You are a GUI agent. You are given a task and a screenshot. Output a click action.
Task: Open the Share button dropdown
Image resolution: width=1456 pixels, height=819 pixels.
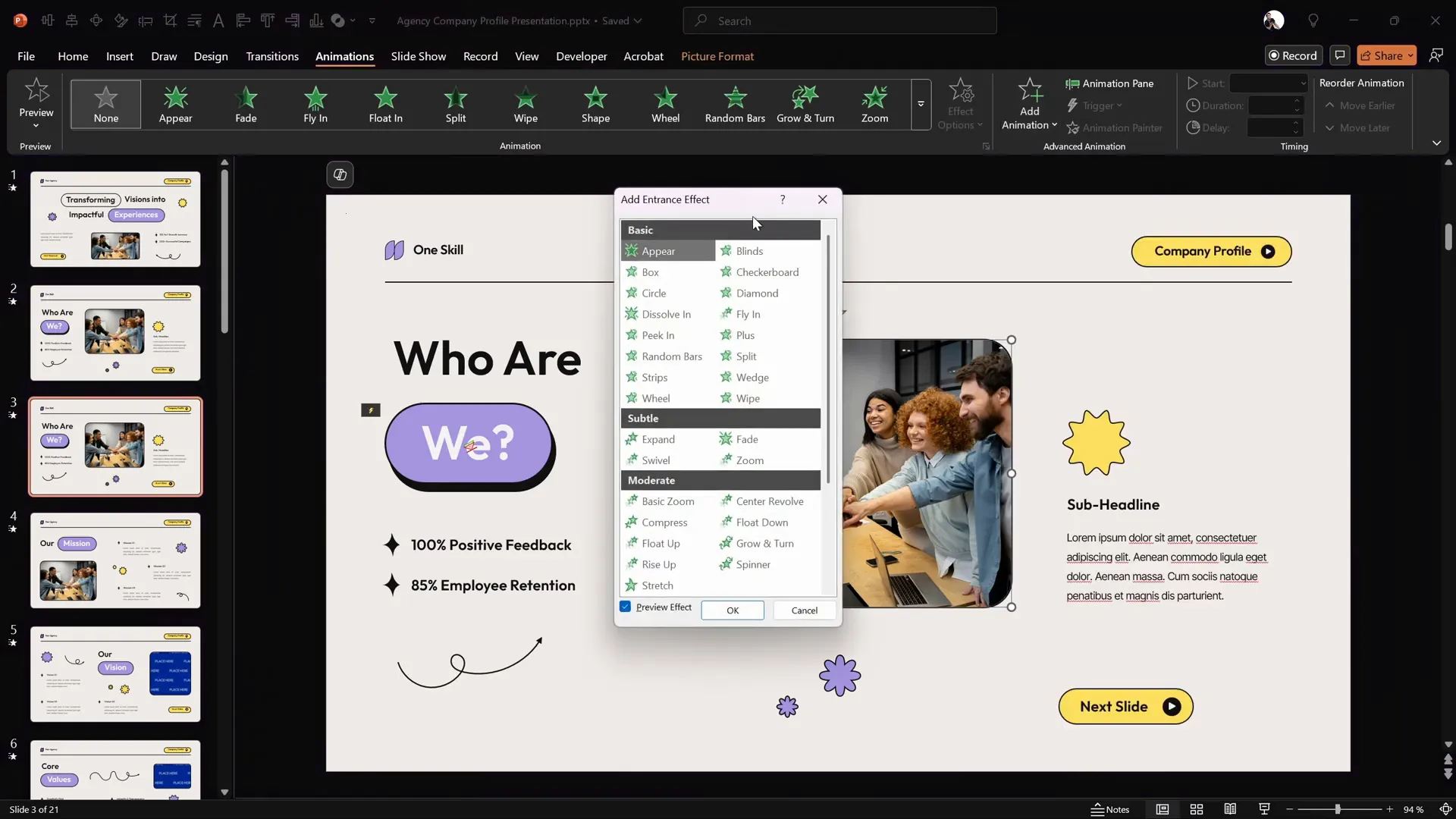(x=1410, y=55)
